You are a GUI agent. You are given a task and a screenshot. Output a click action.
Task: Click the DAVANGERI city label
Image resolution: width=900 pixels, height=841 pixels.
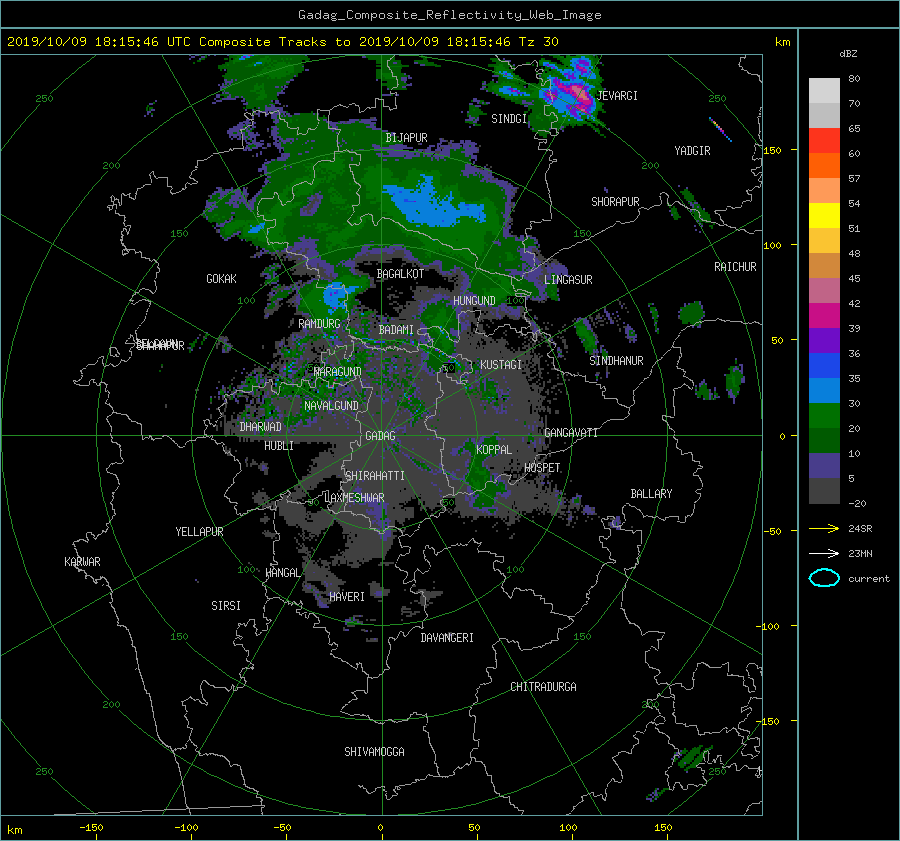coord(447,638)
